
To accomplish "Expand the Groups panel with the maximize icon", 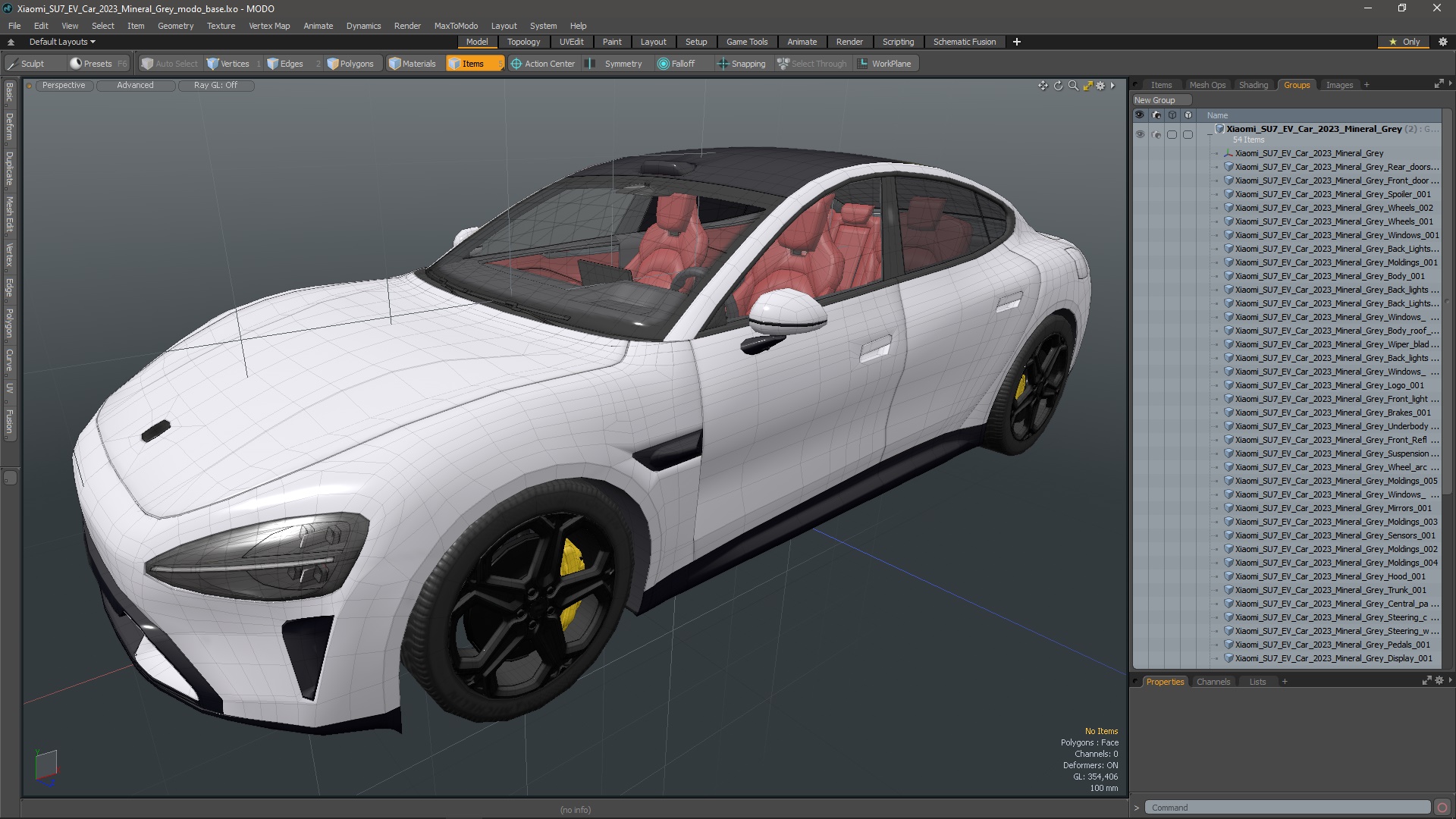I will 1439,84.
